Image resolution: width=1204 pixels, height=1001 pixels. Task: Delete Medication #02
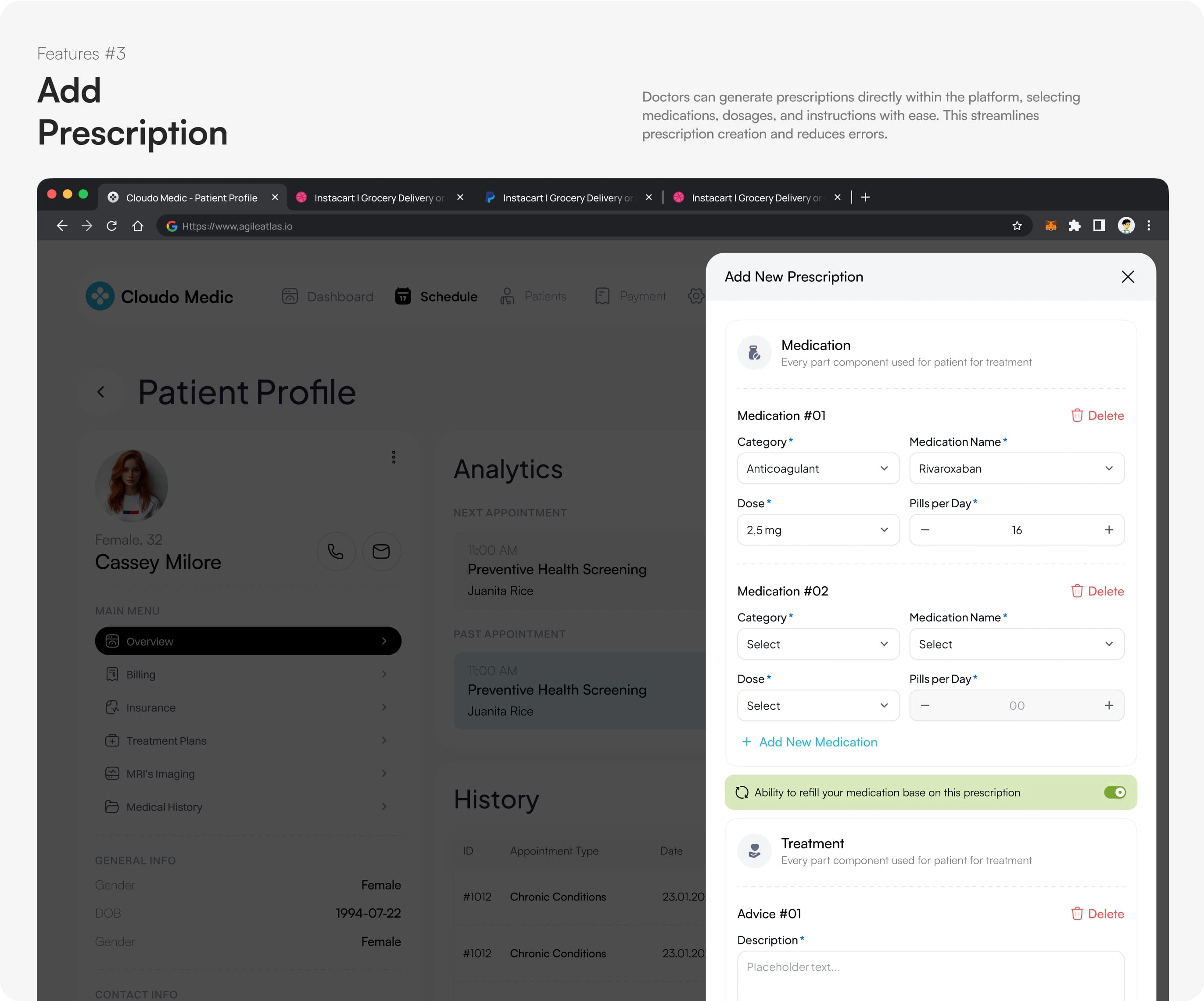click(1097, 591)
